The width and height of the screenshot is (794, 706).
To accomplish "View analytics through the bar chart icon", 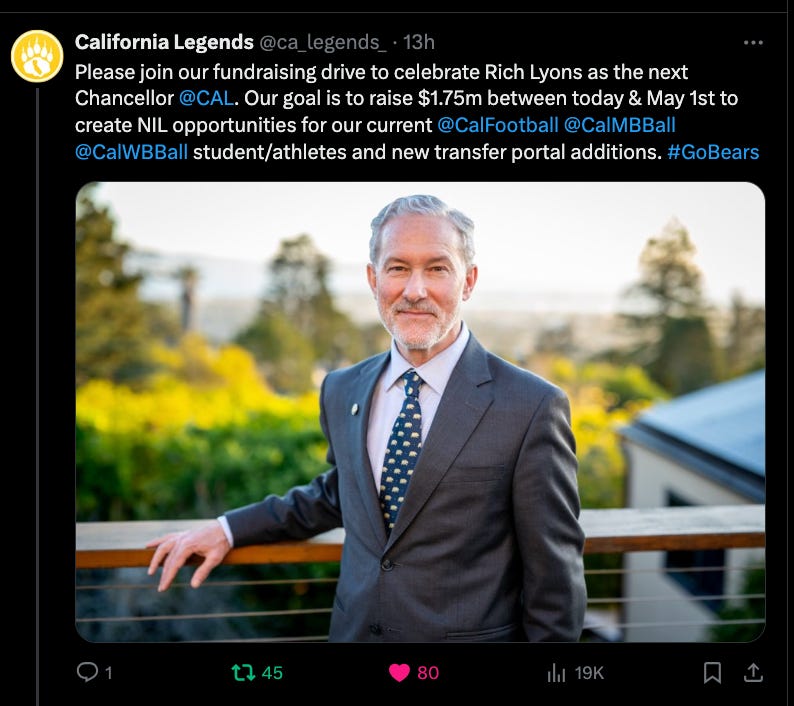I will 556,673.
